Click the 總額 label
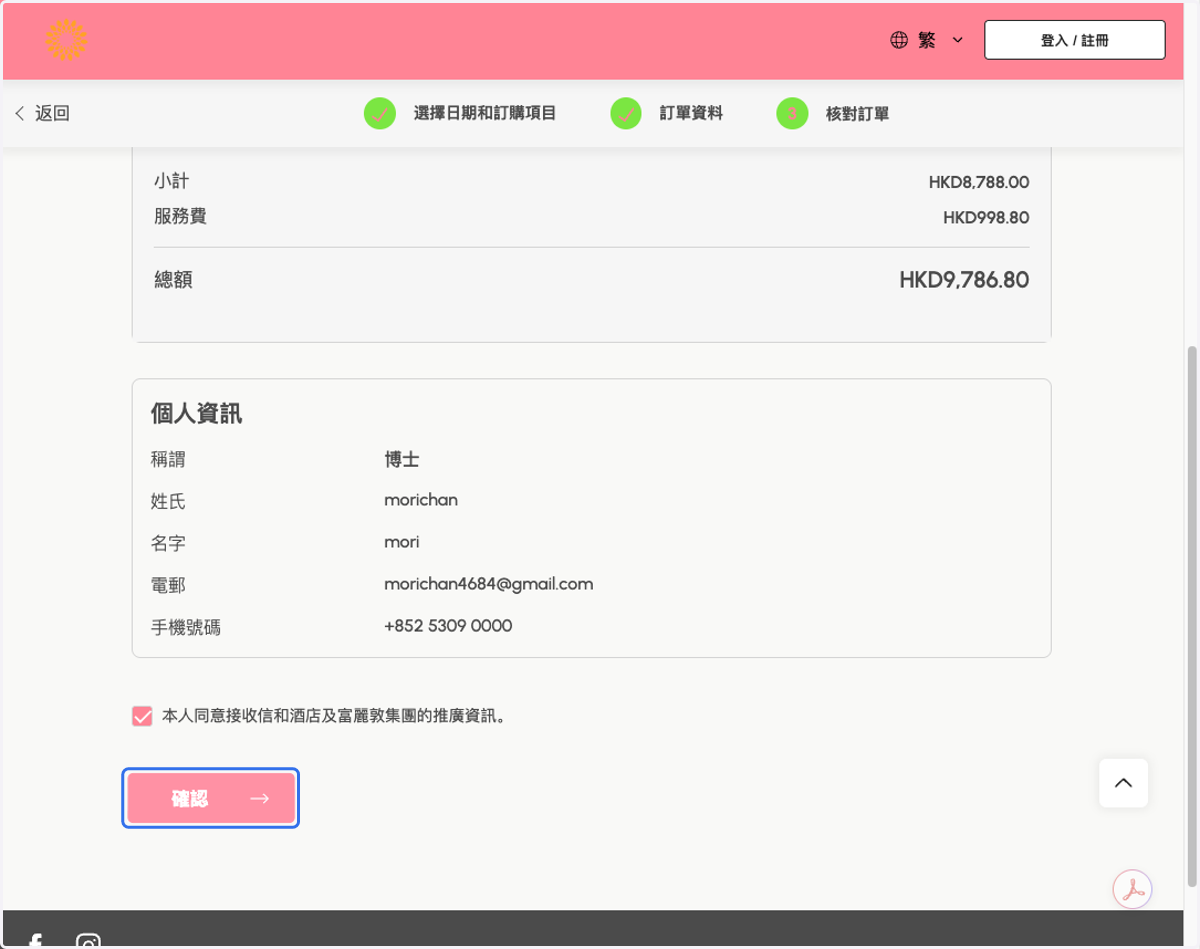 click(x=173, y=280)
